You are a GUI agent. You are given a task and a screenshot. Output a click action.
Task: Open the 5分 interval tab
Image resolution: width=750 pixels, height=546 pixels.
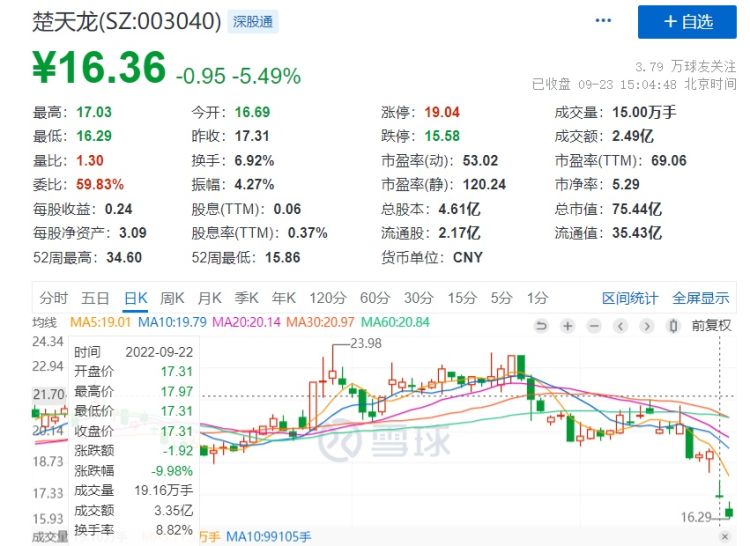[501, 298]
